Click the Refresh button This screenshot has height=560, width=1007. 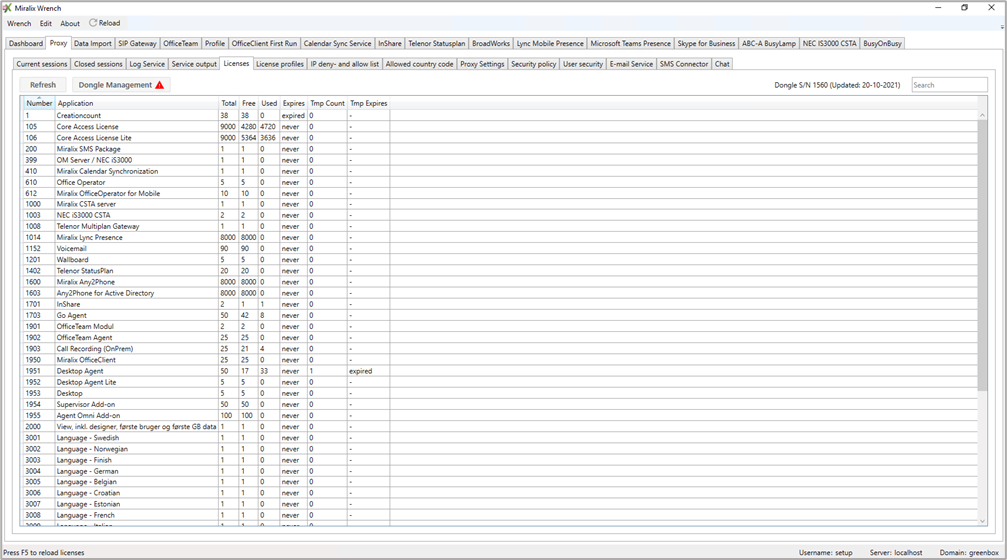point(43,85)
